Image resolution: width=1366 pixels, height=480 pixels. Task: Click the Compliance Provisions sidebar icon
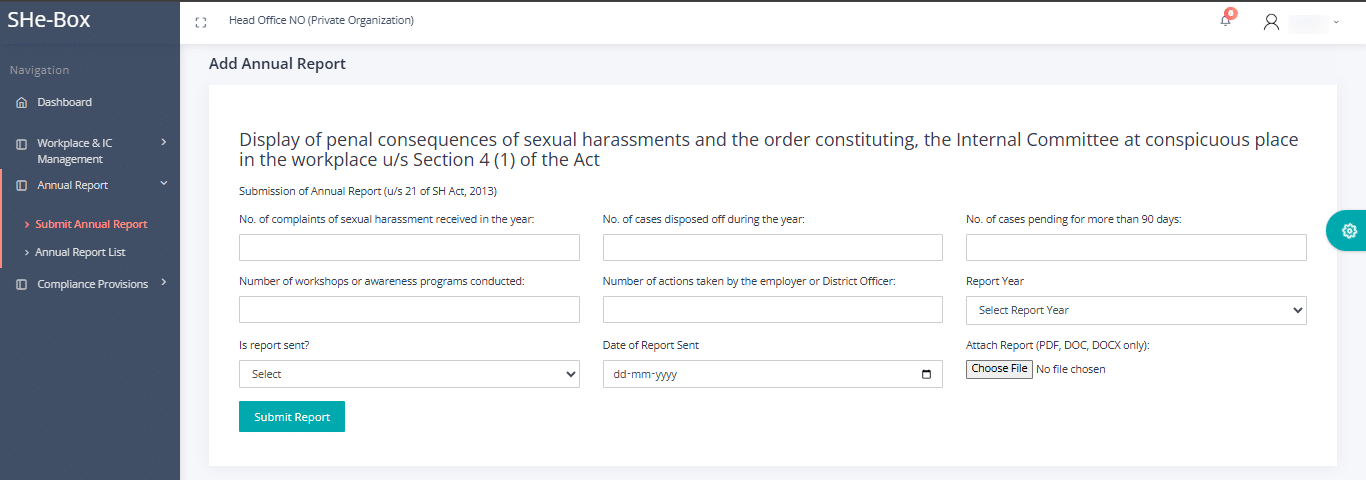22,284
